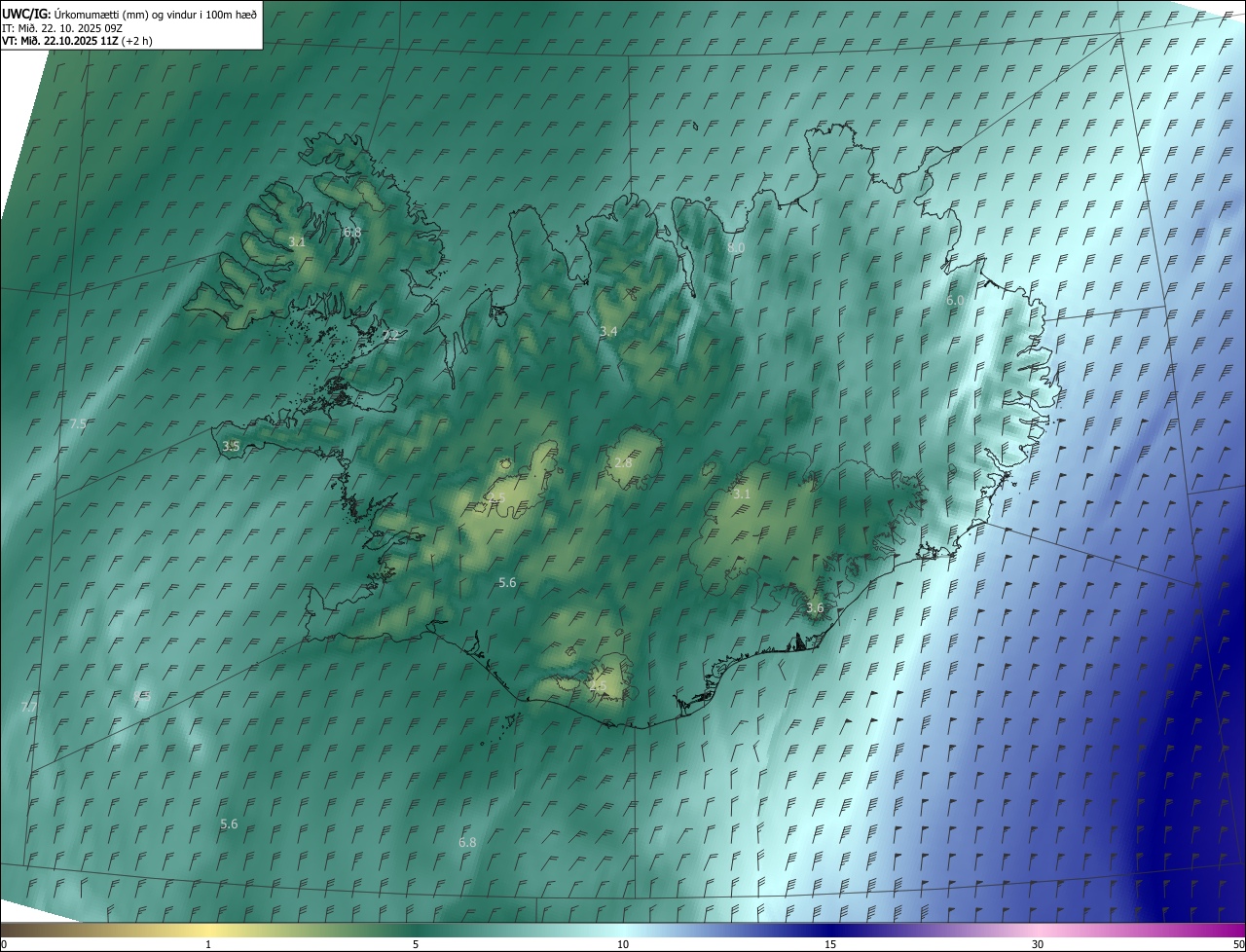
Task: Click the 3.6 value label on the map
Action: pos(815,607)
